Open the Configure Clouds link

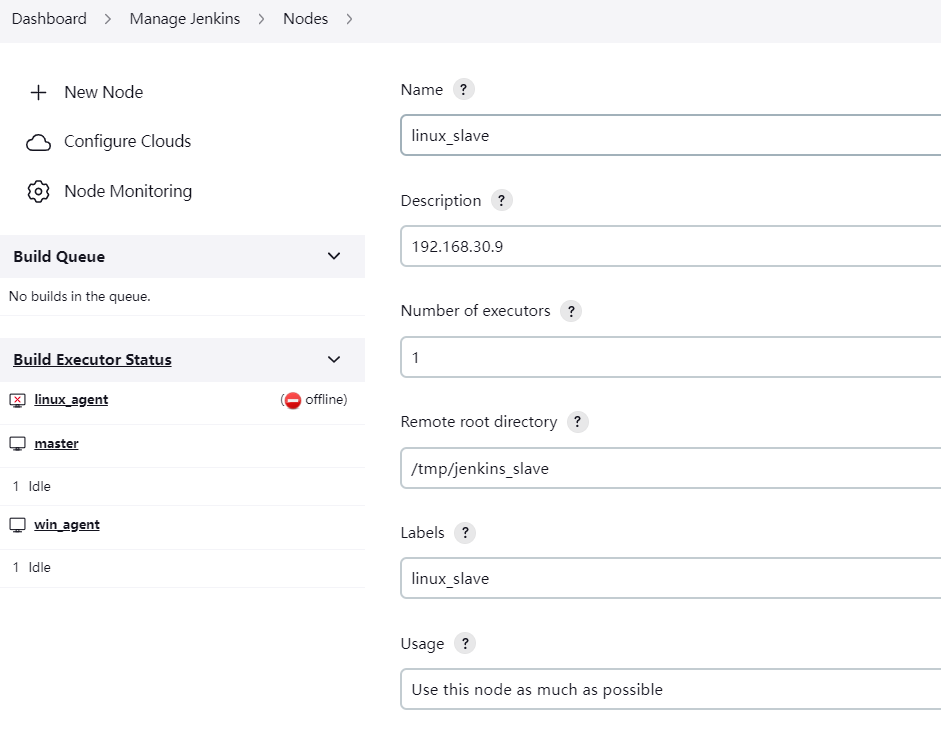pyautogui.click(x=128, y=142)
